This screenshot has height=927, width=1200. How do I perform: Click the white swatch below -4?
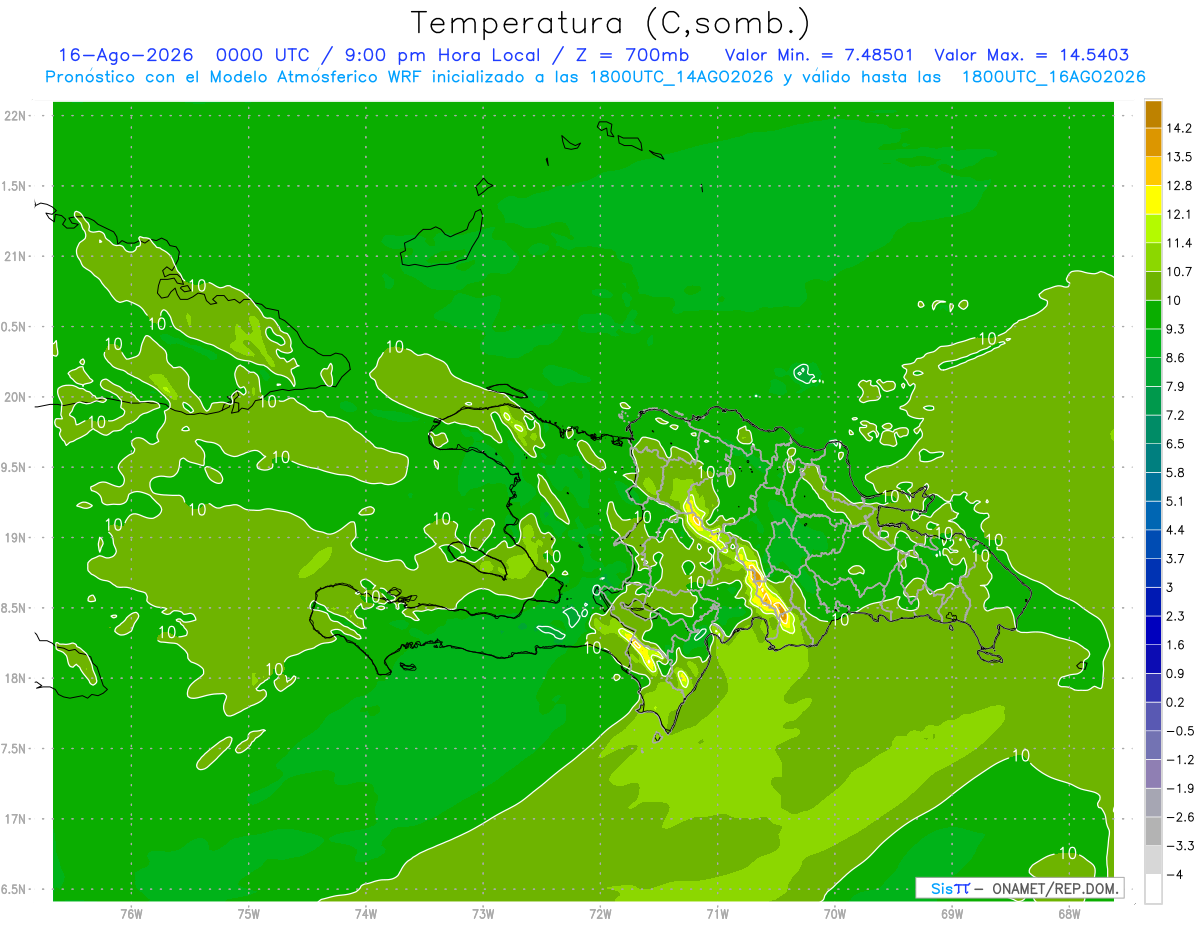[1153, 889]
